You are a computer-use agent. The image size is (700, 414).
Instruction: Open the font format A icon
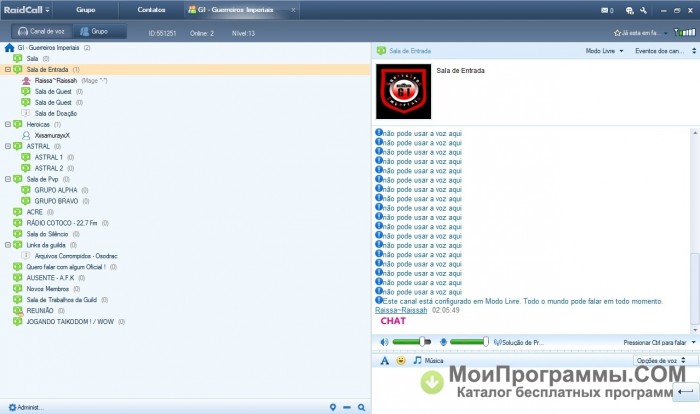(384, 360)
